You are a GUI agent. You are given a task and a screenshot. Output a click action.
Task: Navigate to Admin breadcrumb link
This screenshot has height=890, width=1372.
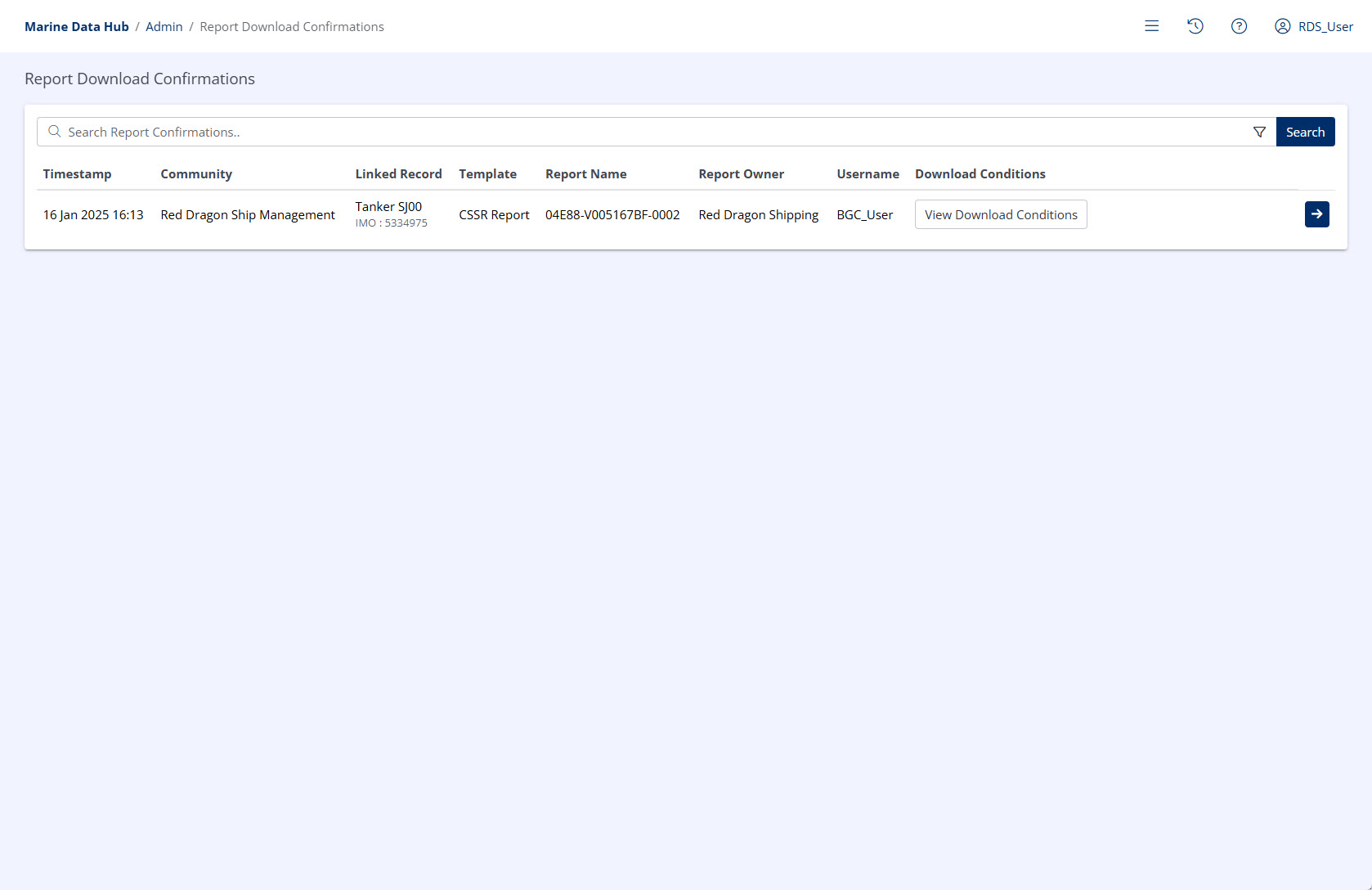[x=164, y=26]
